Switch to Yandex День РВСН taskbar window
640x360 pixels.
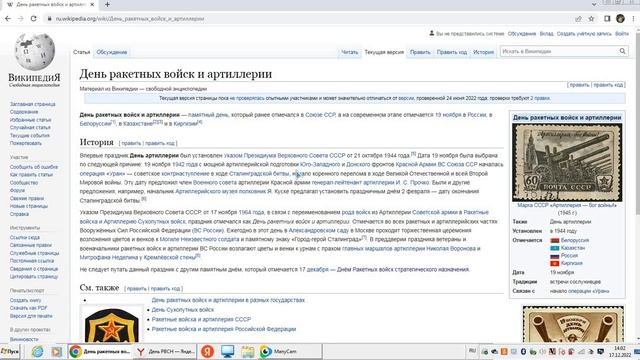[166, 351]
